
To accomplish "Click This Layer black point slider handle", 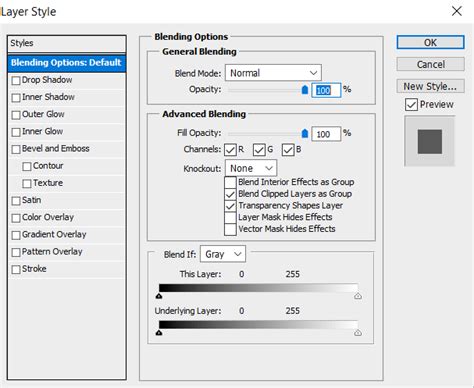I will [159, 296].
